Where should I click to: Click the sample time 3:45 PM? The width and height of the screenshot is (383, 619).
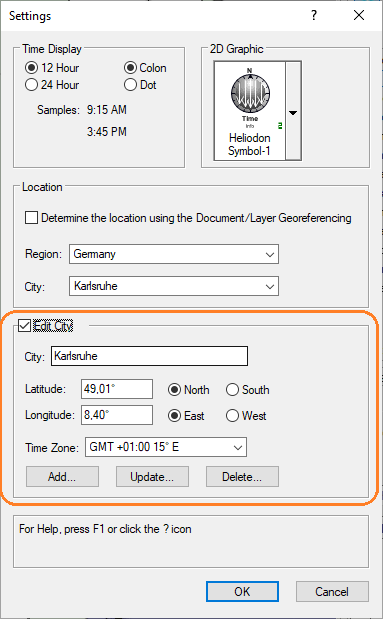(107, 132)
